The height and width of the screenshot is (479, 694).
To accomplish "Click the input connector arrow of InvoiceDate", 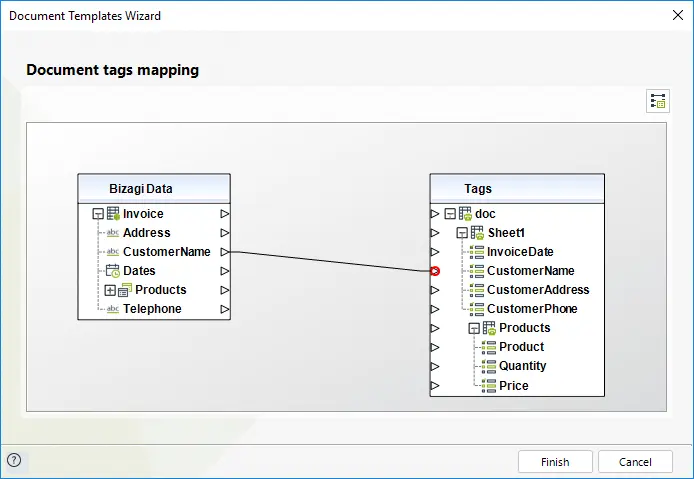I will click(435, 252).
